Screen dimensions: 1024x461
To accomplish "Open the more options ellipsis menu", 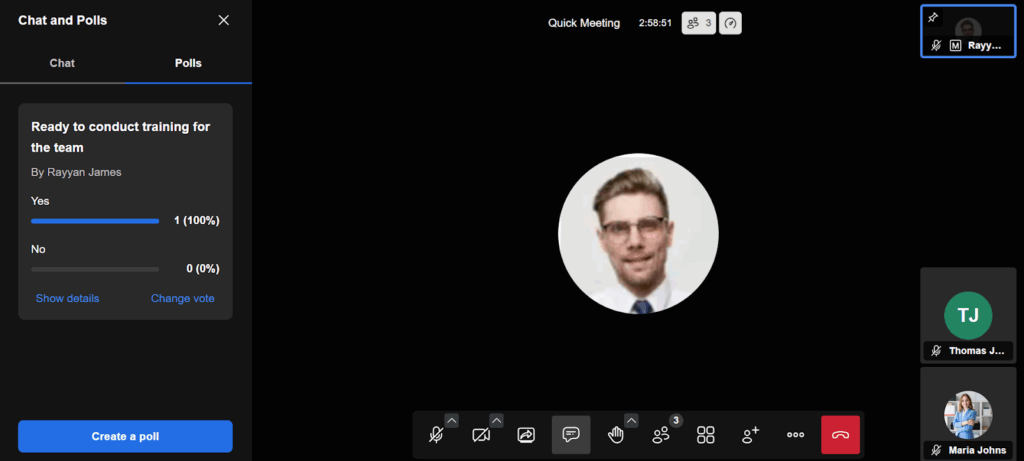I will coord(795,435).
